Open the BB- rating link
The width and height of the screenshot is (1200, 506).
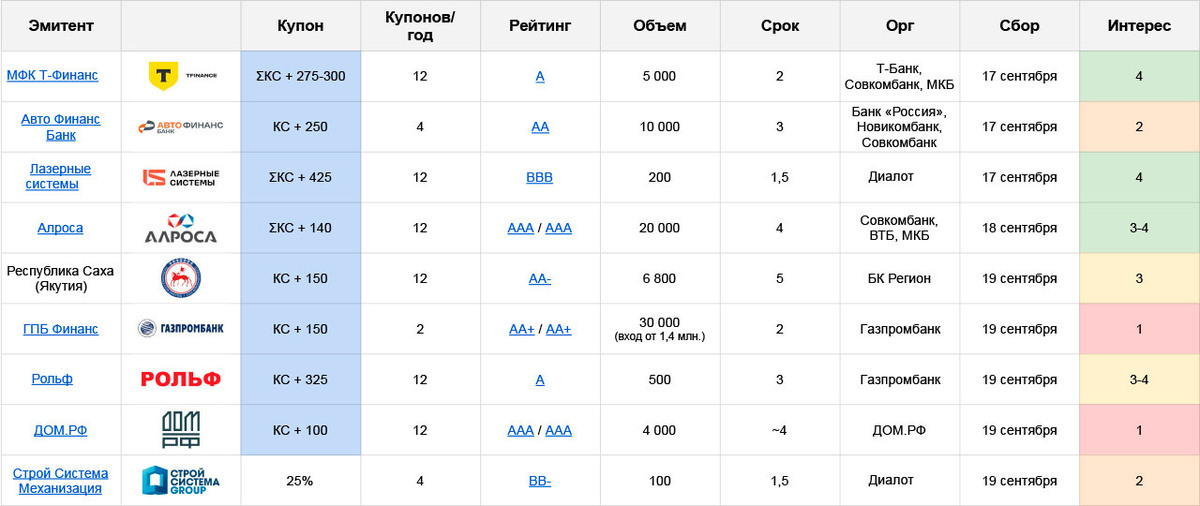point(539,481)
